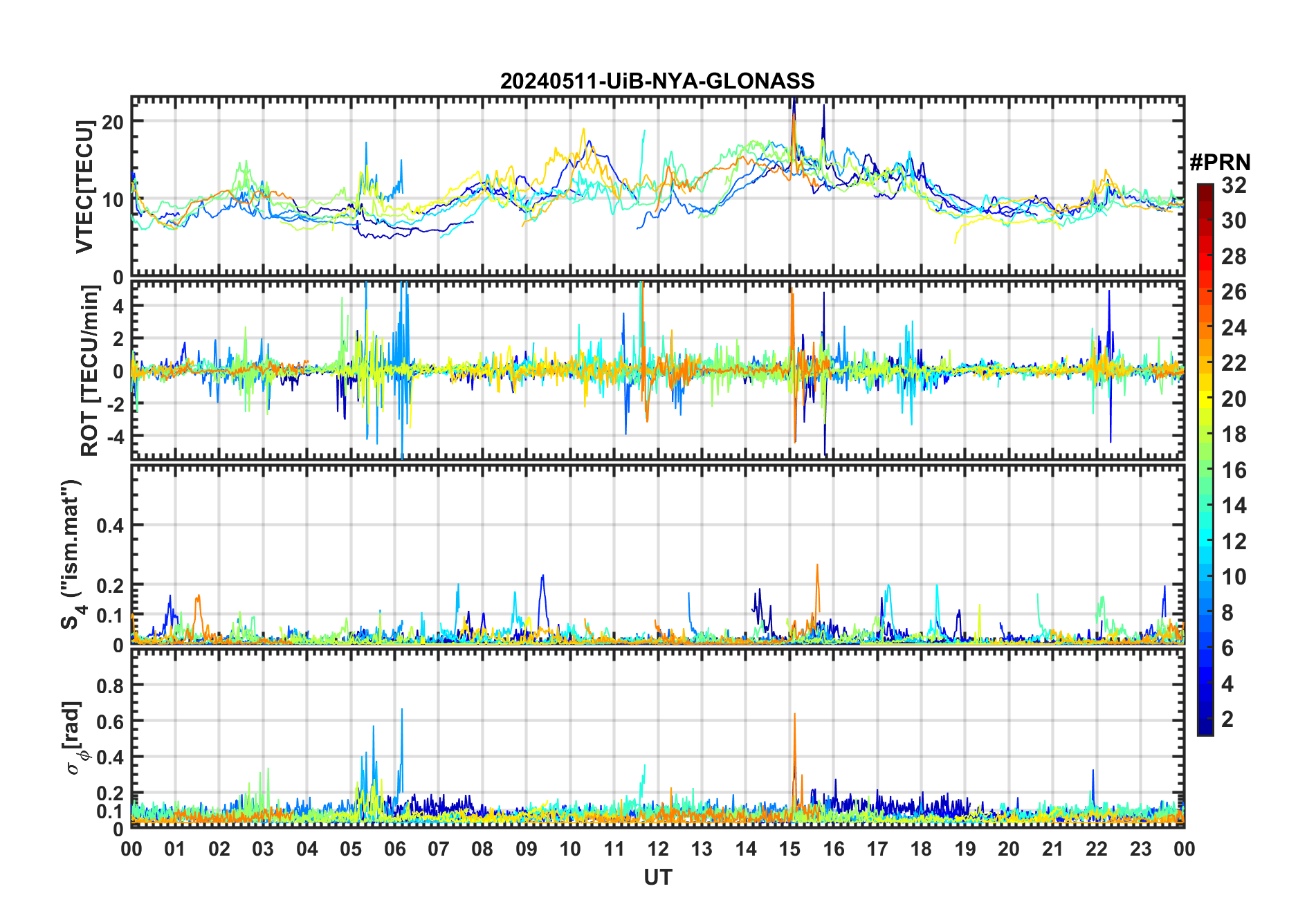Image resolution: width=1316 pixels, height=920 pixels.
Task: Click the S4 y-axis label
Action: pyautogui.click(x=71, y=554)
